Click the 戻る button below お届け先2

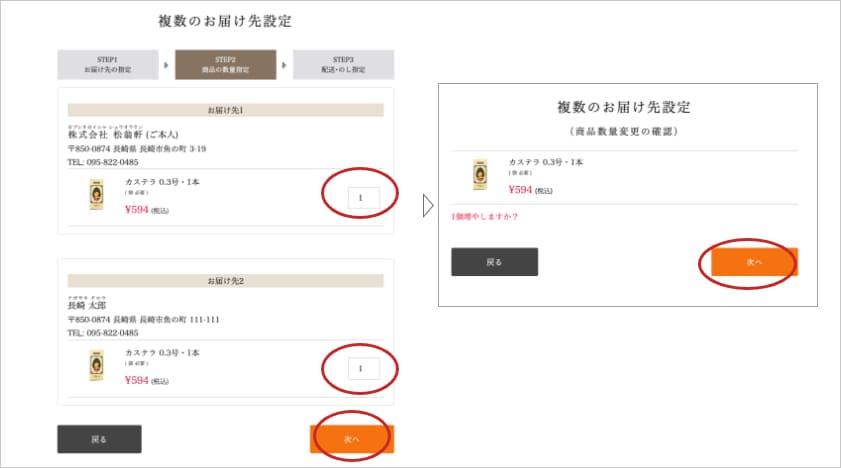(x=99, y=439)
